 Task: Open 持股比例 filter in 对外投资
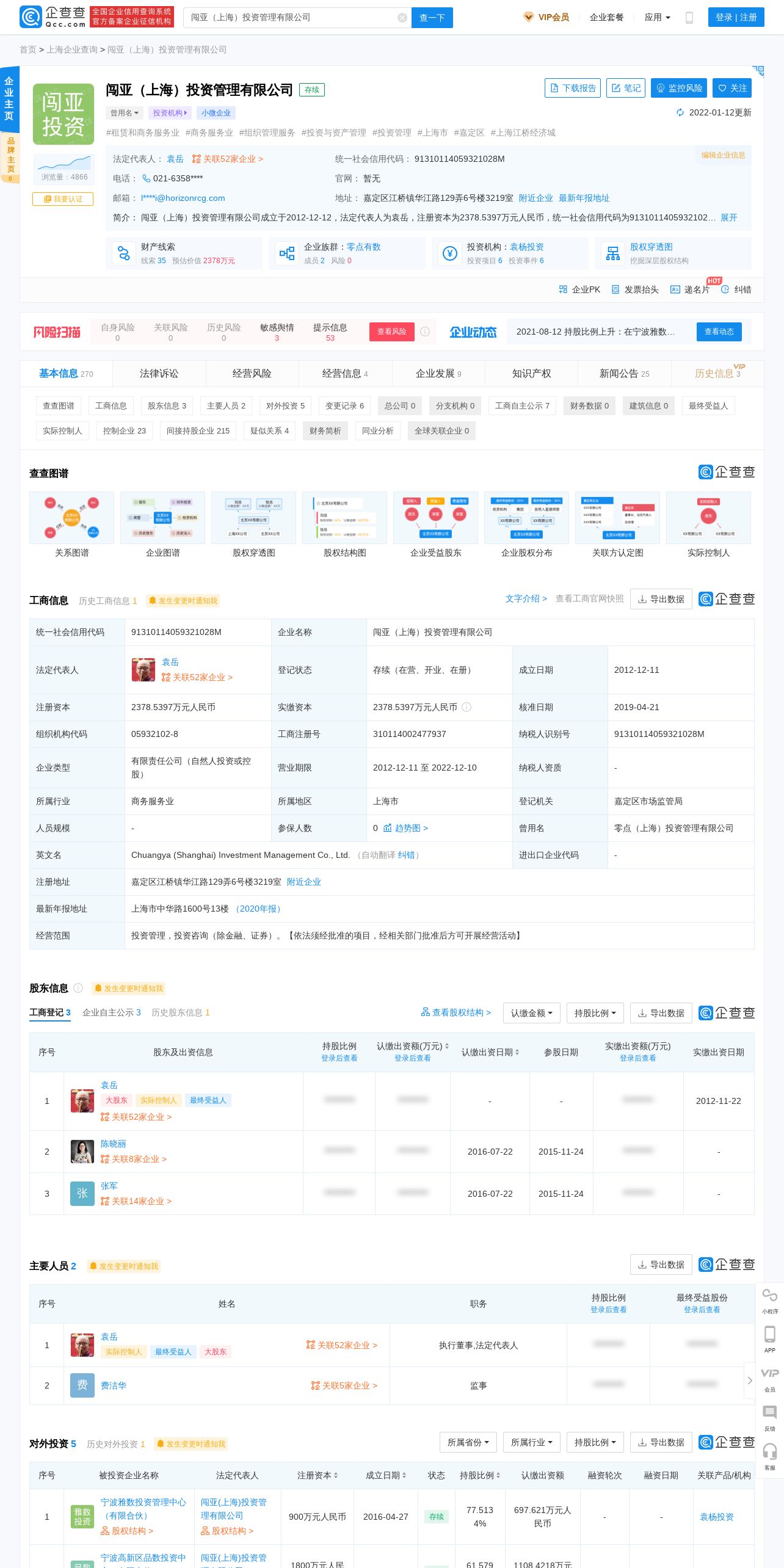tap(595, 1442)
